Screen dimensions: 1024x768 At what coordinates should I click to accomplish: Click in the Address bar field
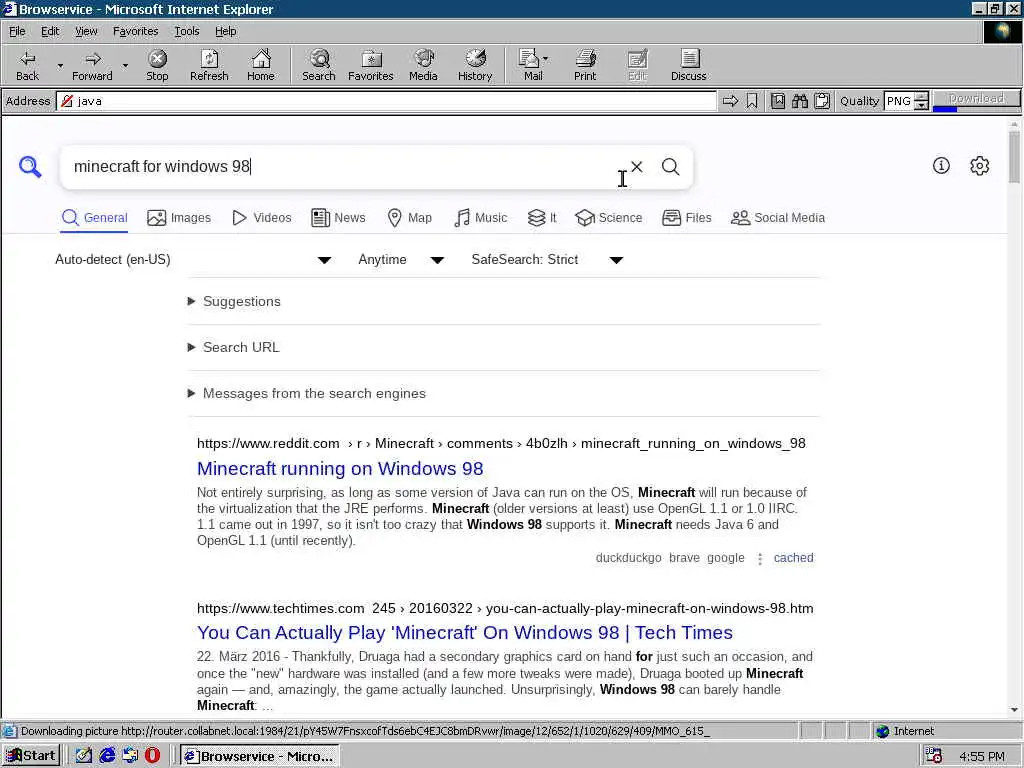pyautogui.click(x=387, y=101)
